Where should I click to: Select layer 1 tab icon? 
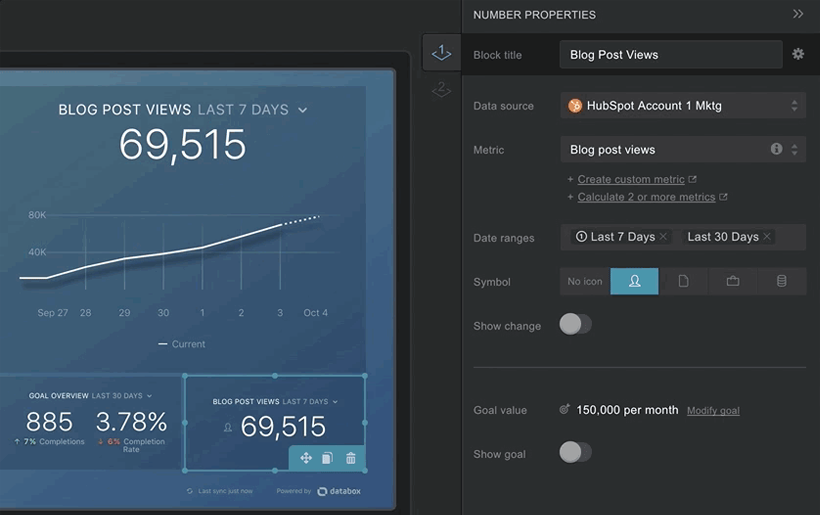pos(441,52)
